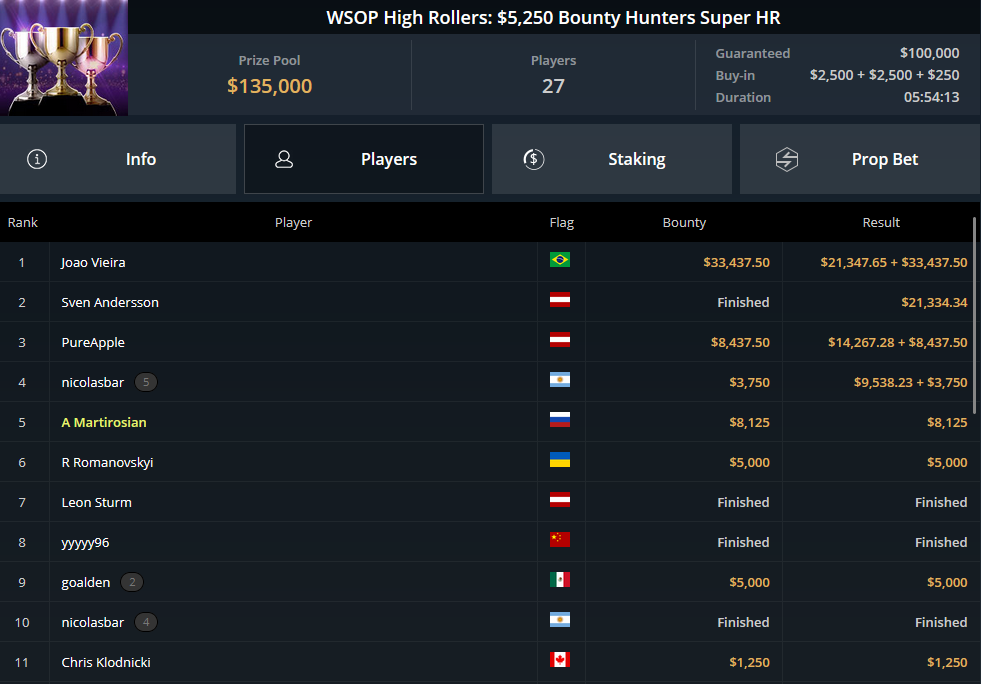Screen dimensions: 981x684
Task: Click the info circle icon
Action: tap(37, 159)
